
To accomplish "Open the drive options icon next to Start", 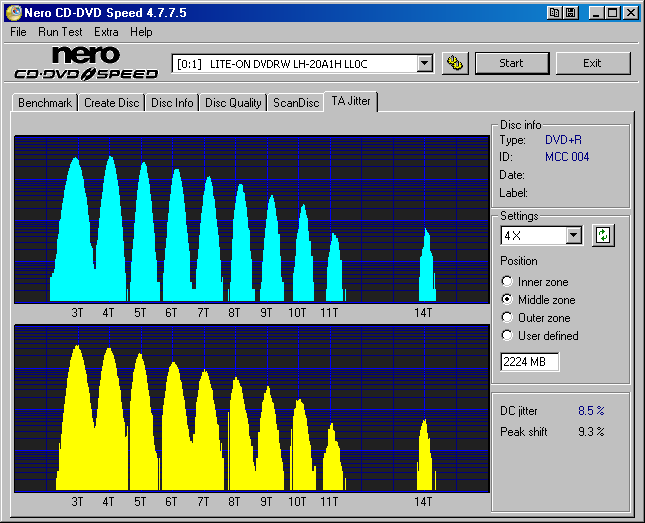I will pyautogui.click(x=455, y=63).
